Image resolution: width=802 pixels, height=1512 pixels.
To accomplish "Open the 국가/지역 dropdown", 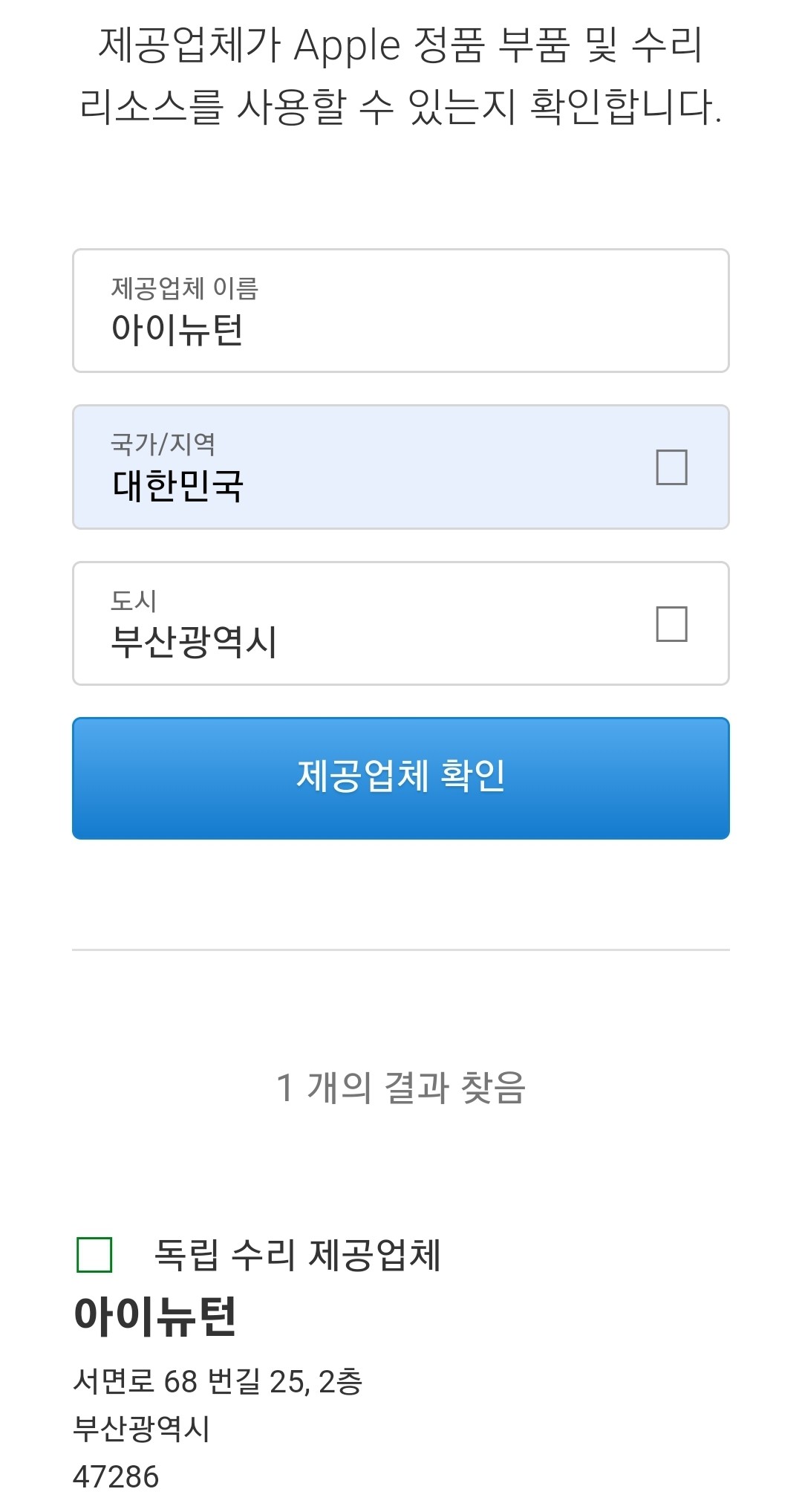I will [x=401, y=467].
